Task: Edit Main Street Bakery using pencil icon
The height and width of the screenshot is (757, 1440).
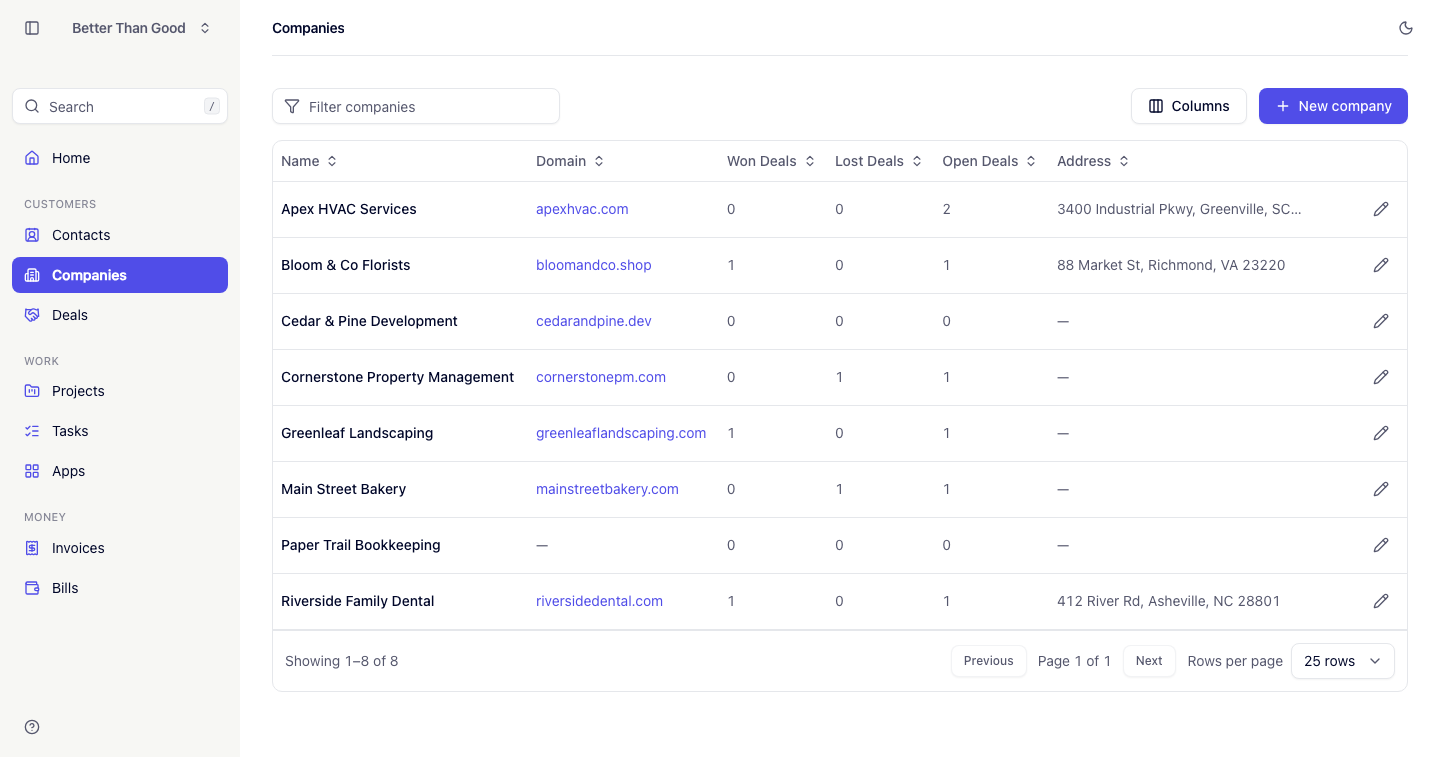Action: coord(1381,489)
